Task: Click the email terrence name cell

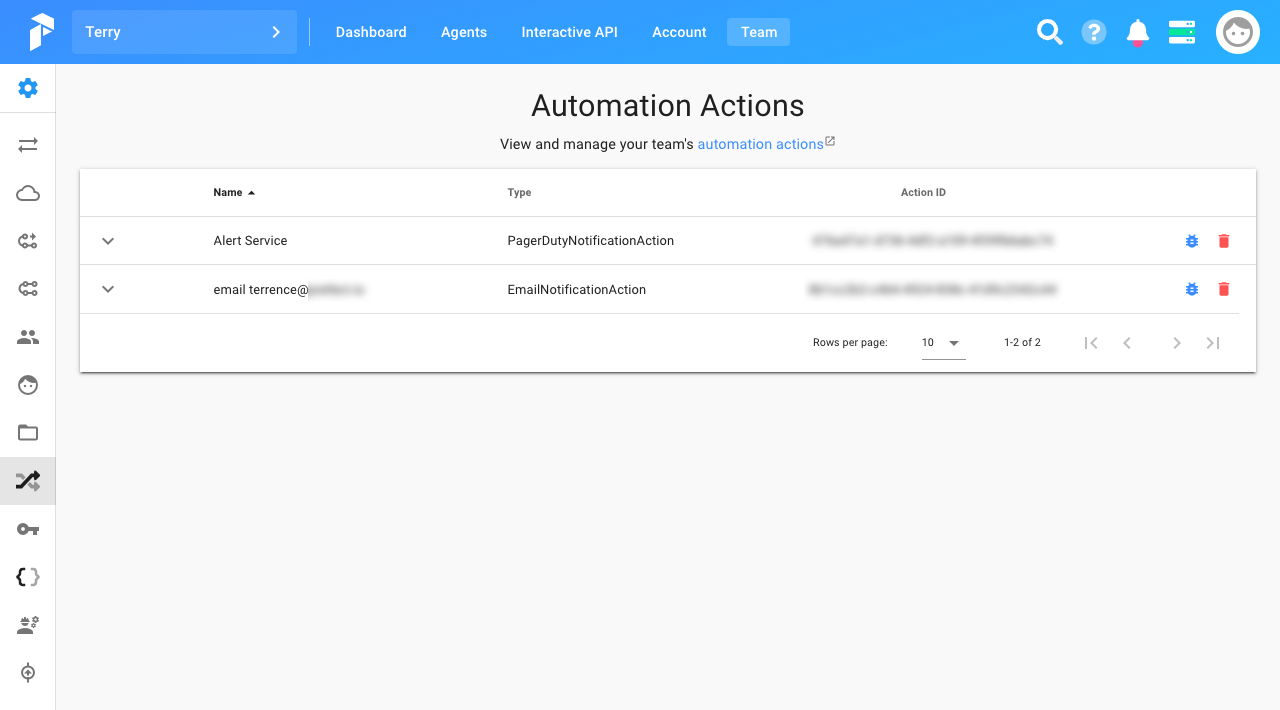Action: [x=289, y=289]
